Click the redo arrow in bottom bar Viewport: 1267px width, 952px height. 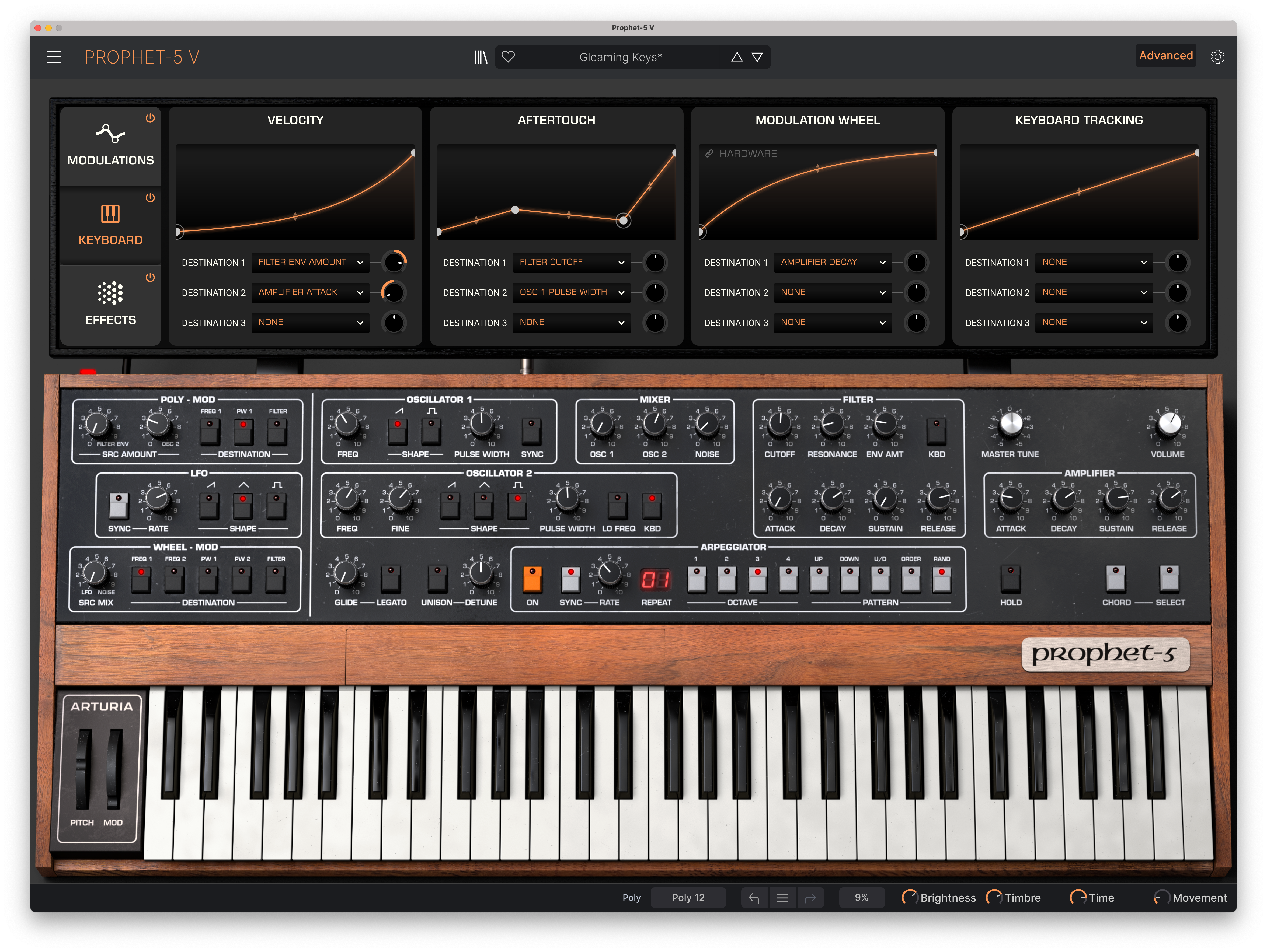click(810, 898)
